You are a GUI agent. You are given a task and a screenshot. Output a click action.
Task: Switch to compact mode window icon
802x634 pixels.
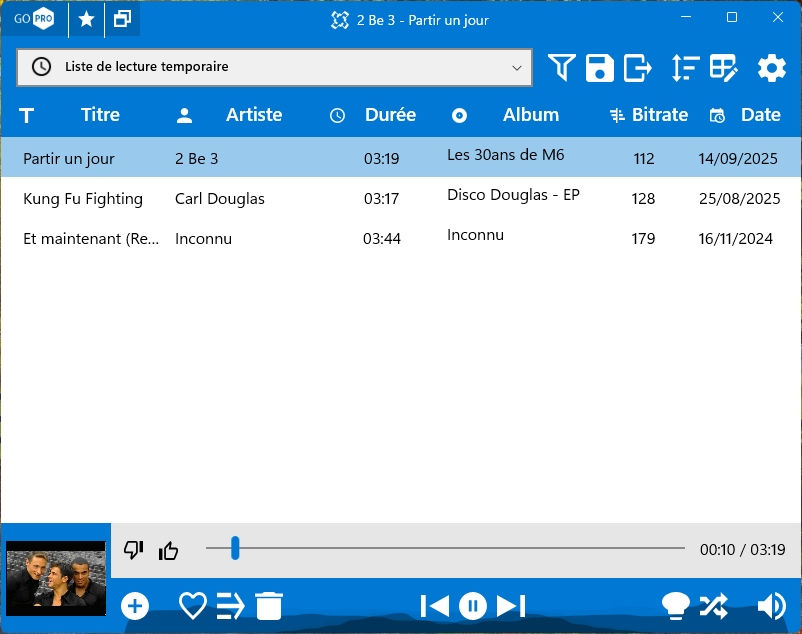(x=122, y=19)
